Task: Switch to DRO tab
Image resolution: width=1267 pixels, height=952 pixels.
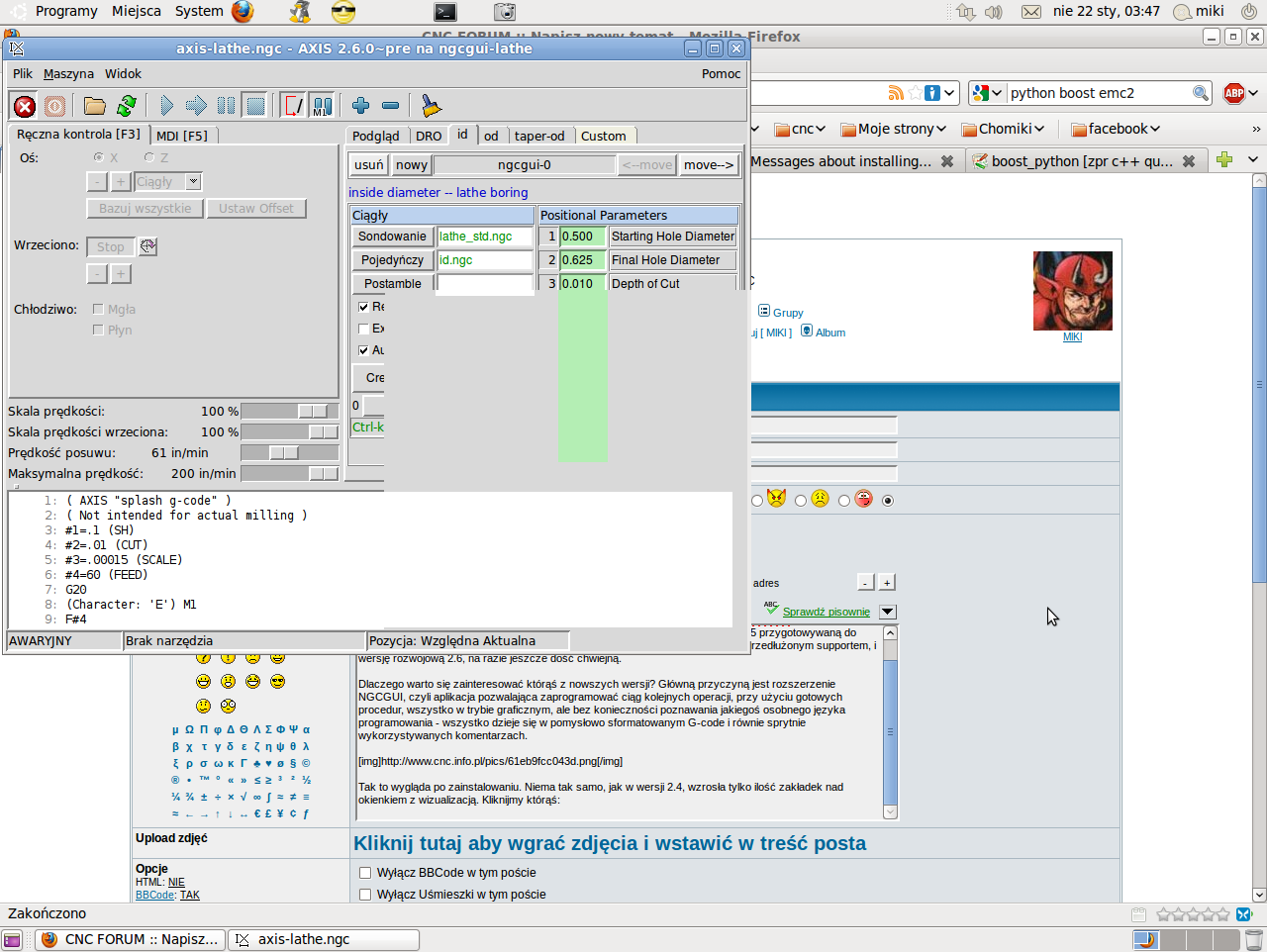Action: (x=429, y=136)
